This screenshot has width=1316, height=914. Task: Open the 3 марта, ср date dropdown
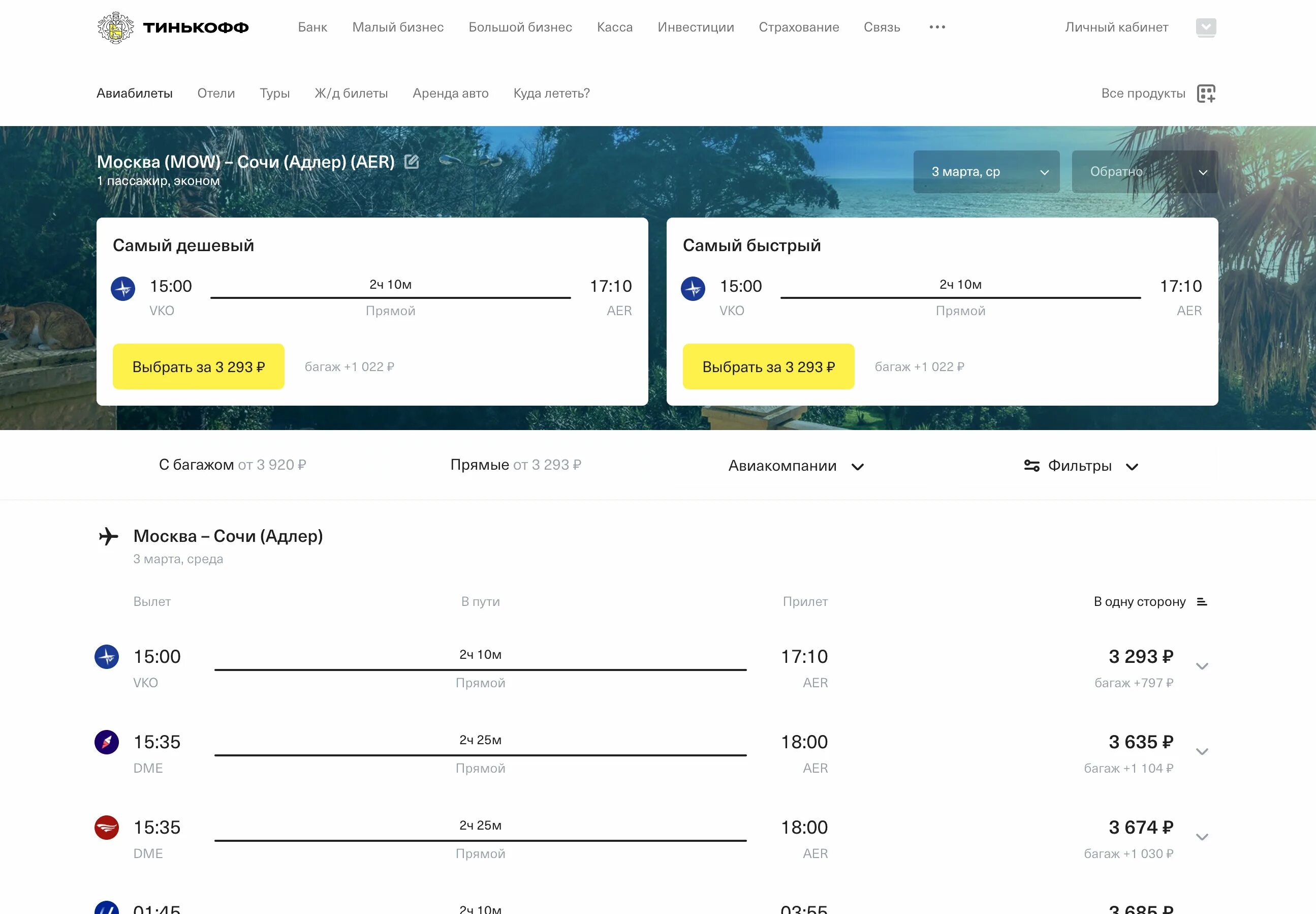pos(986,172)
